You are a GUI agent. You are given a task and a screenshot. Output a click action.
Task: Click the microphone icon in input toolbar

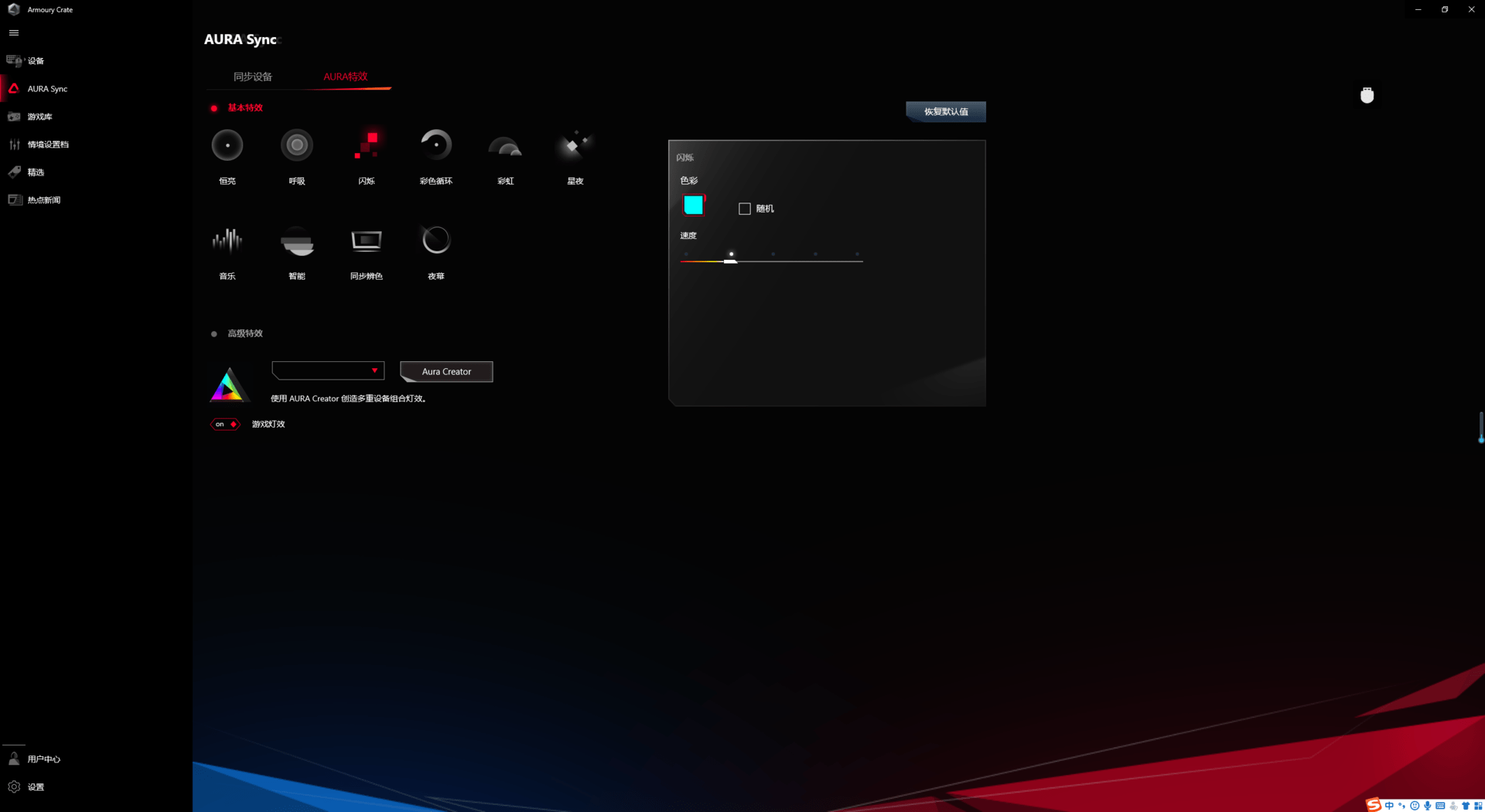point(1427,806)
